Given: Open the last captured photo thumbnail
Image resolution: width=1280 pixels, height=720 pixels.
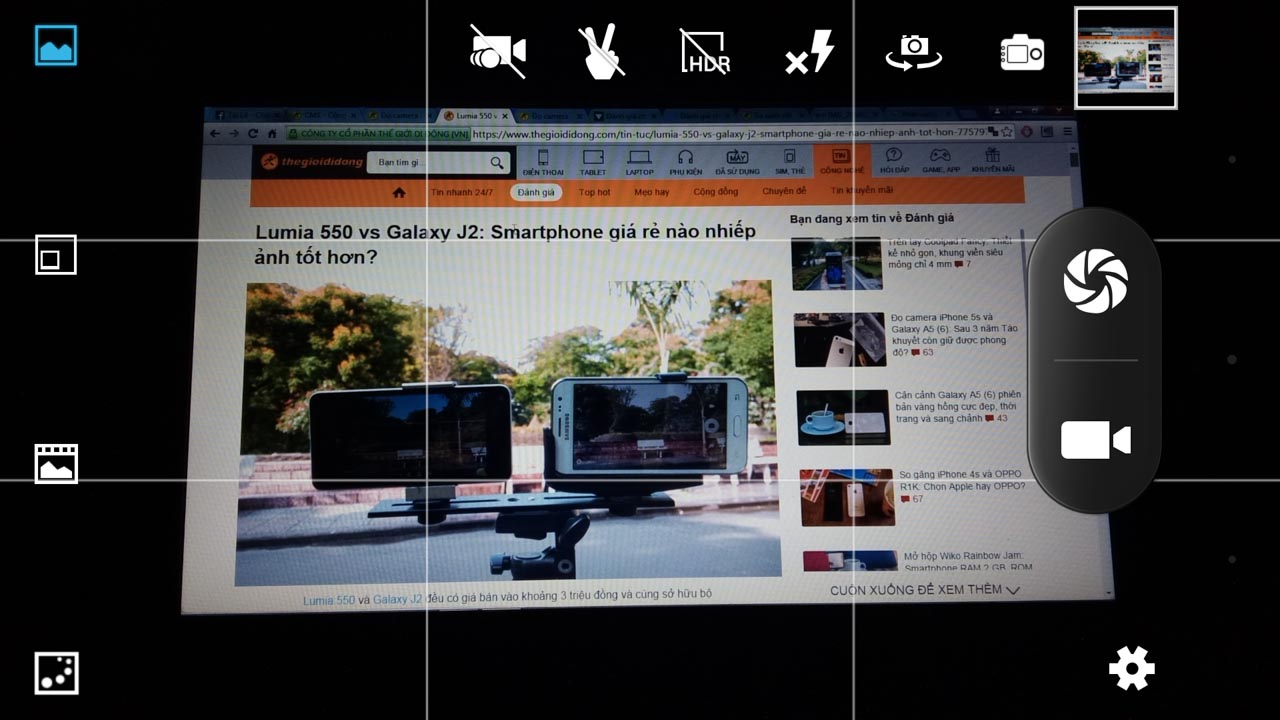Looking at the screenshot, I should pos(1126,57).
